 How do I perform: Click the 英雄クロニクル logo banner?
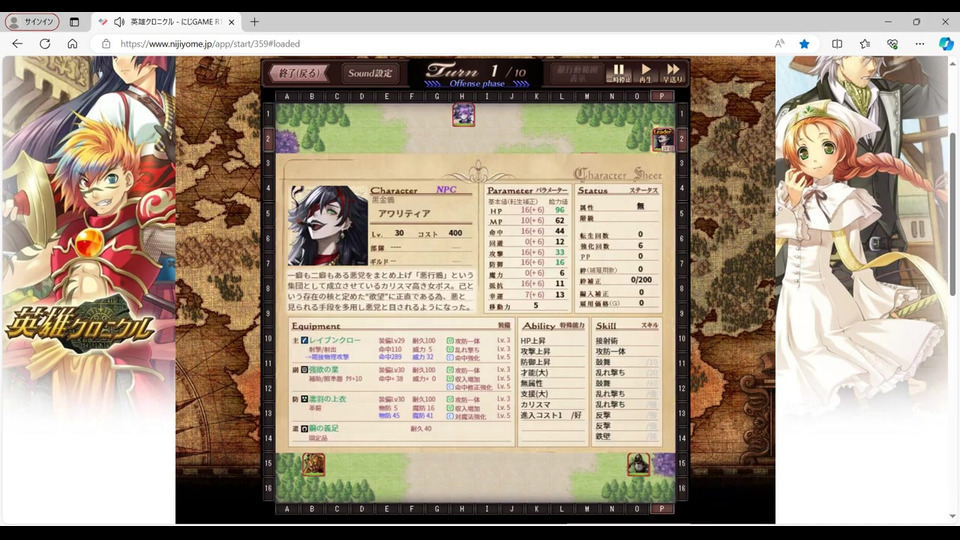tap(81, 327)
